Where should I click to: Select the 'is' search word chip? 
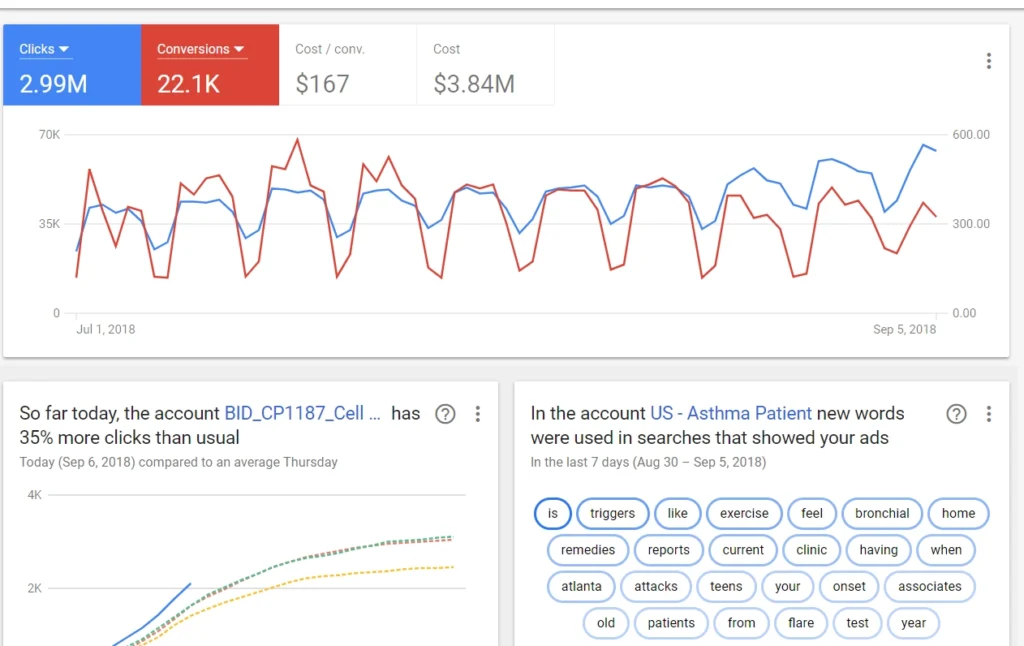coord(552,513)
